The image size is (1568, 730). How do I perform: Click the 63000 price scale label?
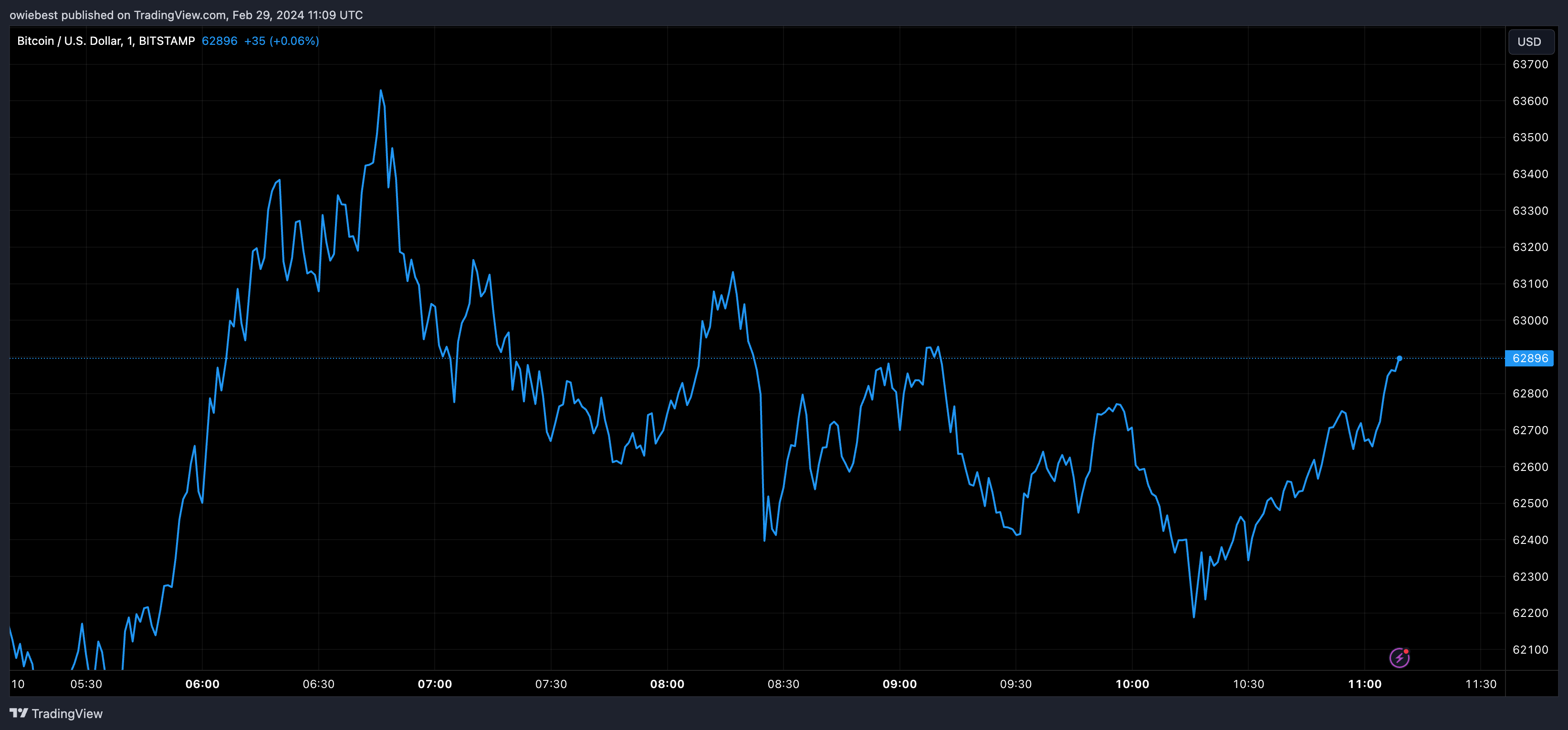1530,320
